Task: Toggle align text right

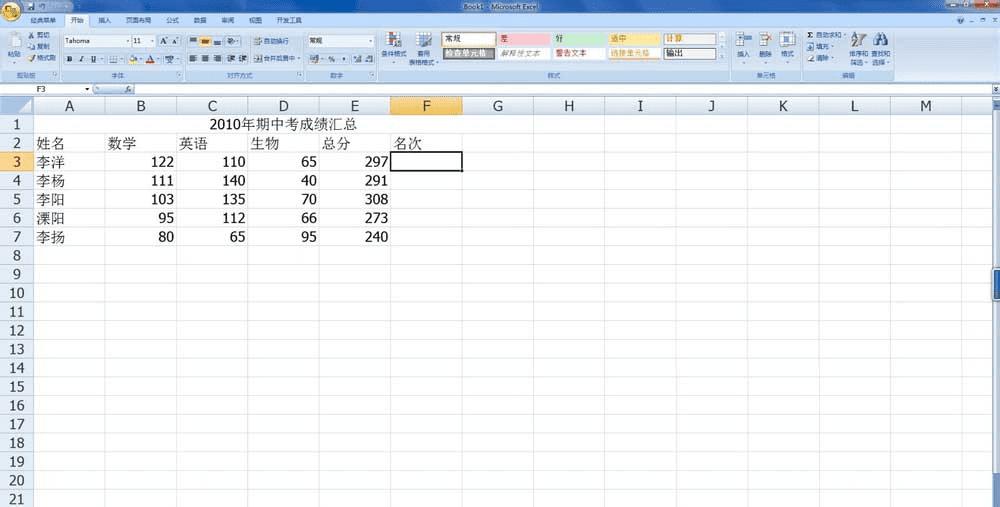Action: click(x=217, y=59)
